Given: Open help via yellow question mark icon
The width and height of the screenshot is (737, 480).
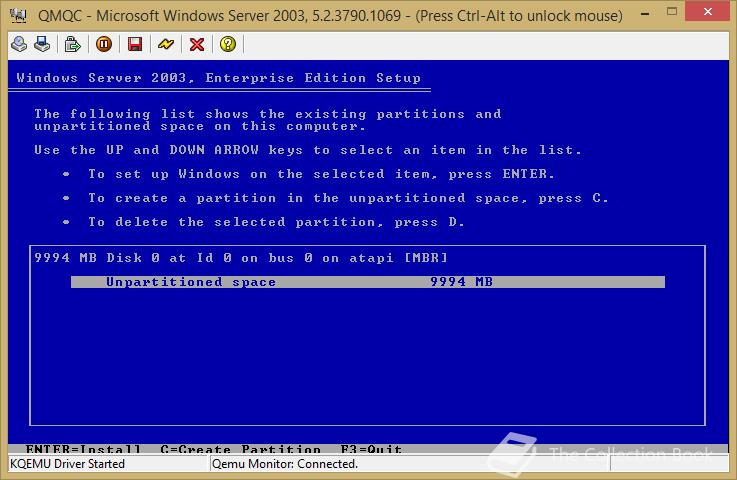Looking at the screenshot, I should tap(228, 44).
